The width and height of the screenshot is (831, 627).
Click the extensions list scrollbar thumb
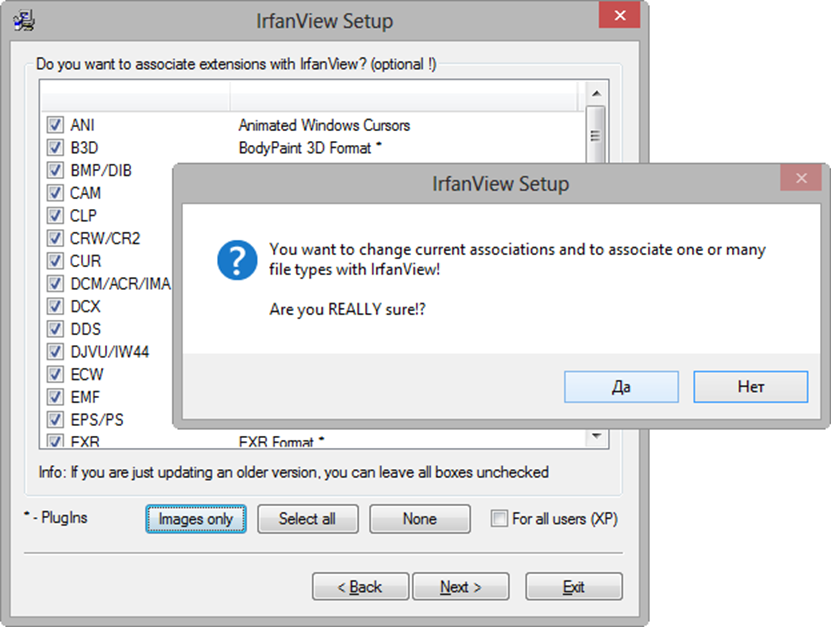click(596, 135)
